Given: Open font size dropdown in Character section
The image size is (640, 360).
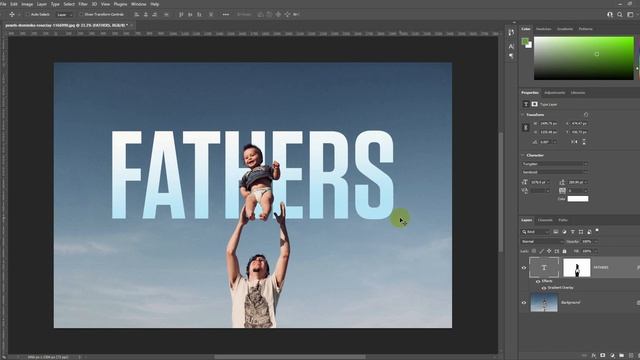Looking at the screenshot, I should [548, 182].
